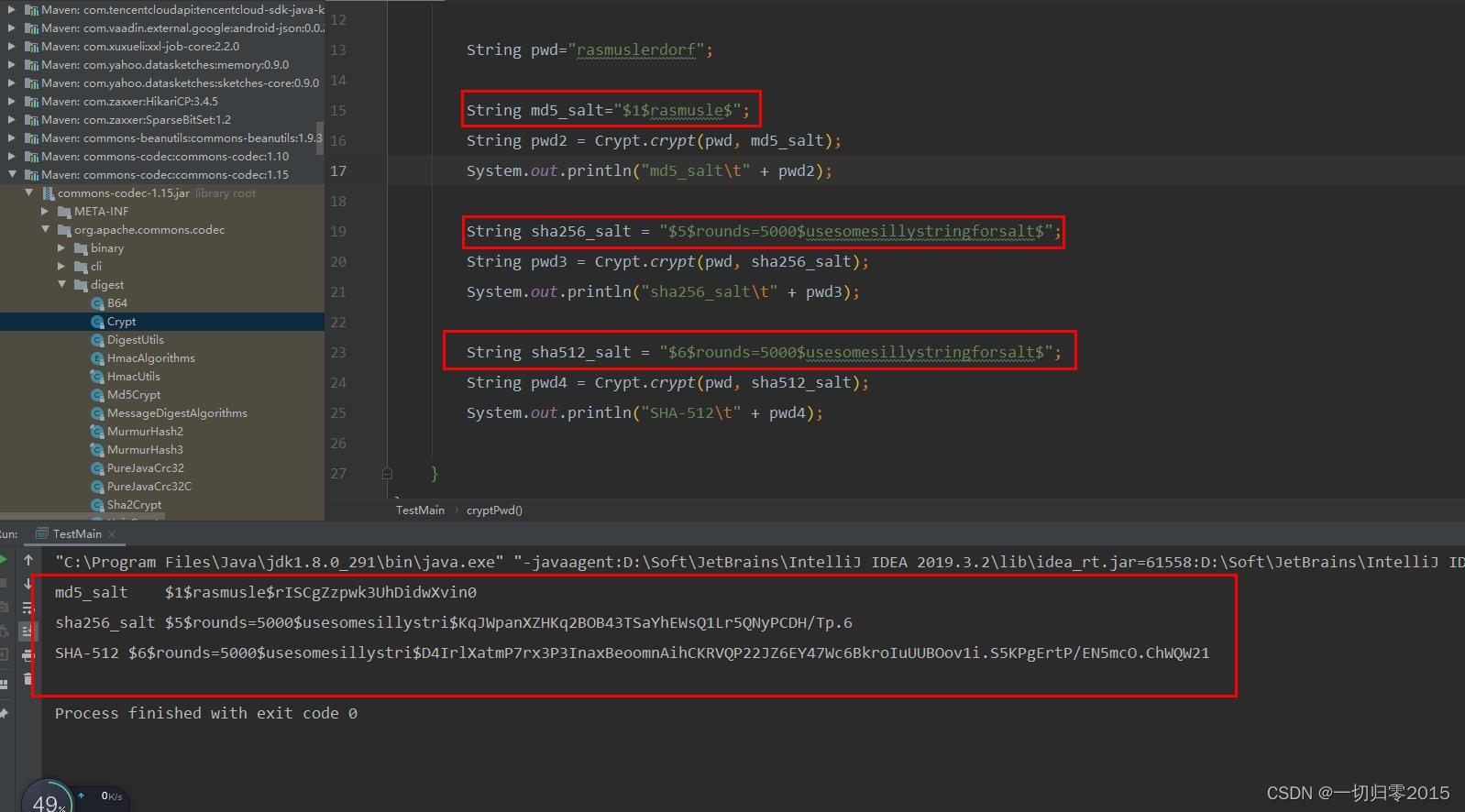Screen dimensions: 1465x812
Task: Toggle soft-wrap in Run console
Action: (28, 608)
